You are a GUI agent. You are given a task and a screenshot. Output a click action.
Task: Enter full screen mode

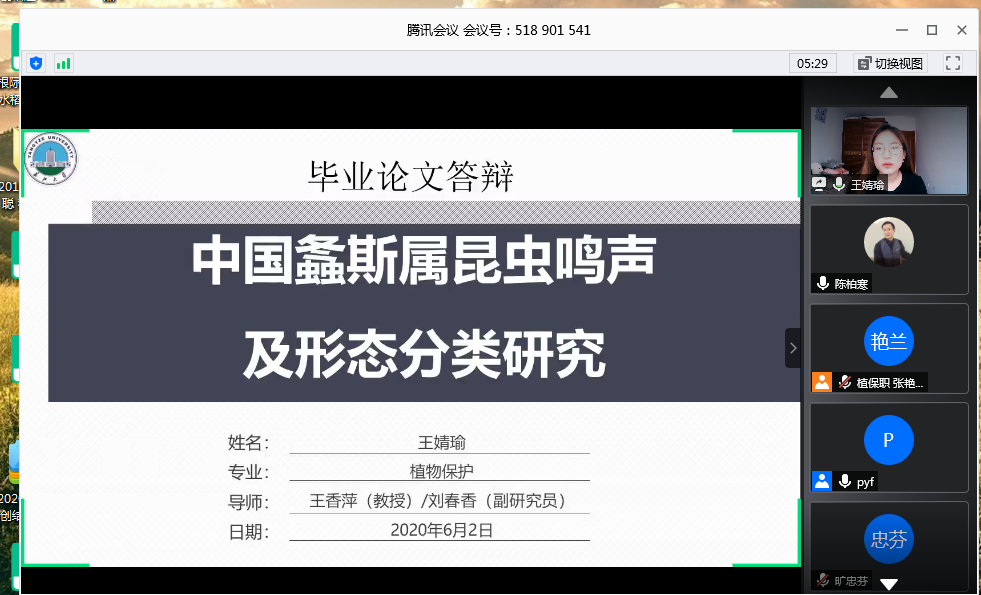952,63
